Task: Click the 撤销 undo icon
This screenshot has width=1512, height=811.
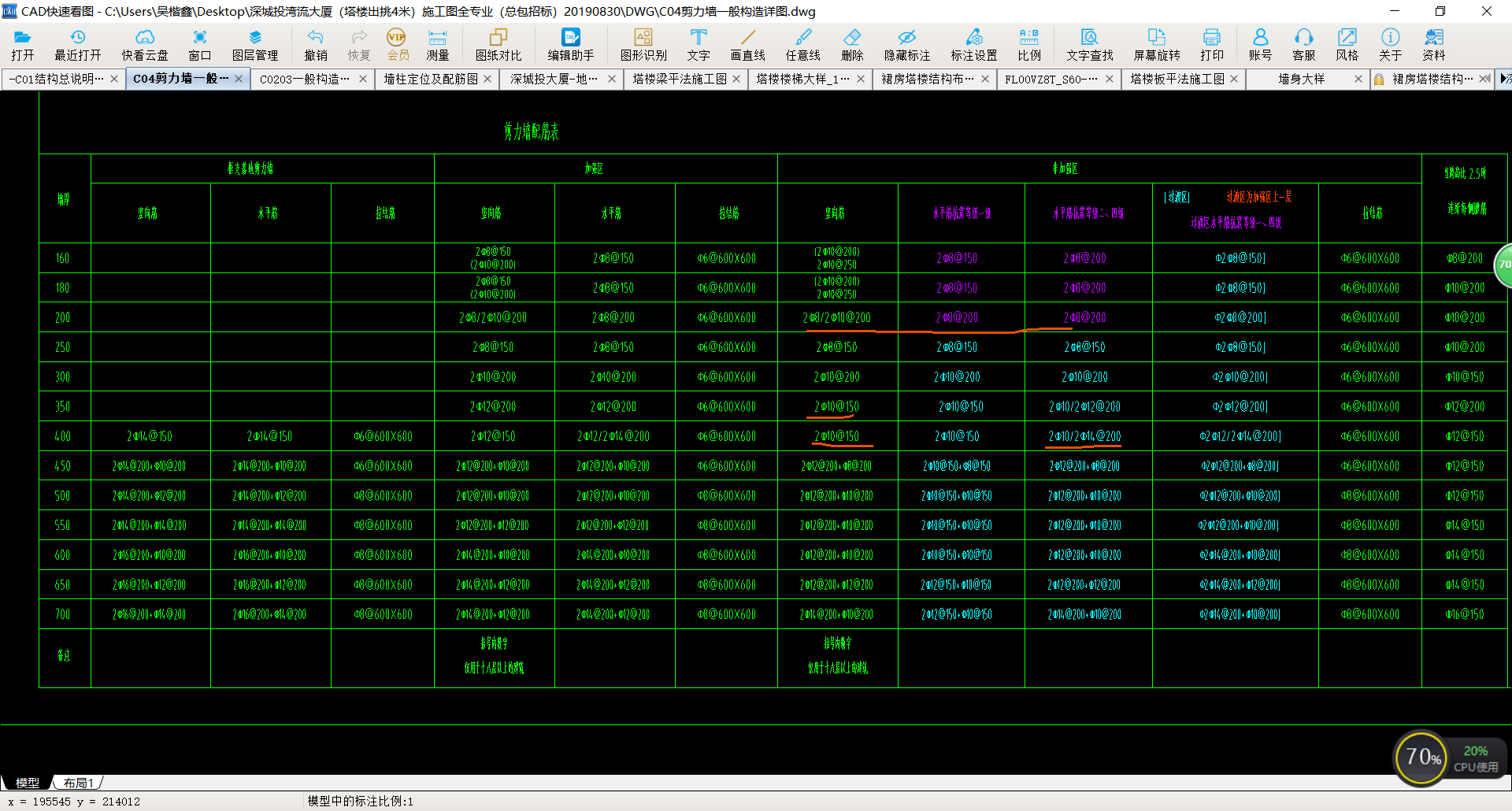Action: pyautogui.click(x=316, y=45)
